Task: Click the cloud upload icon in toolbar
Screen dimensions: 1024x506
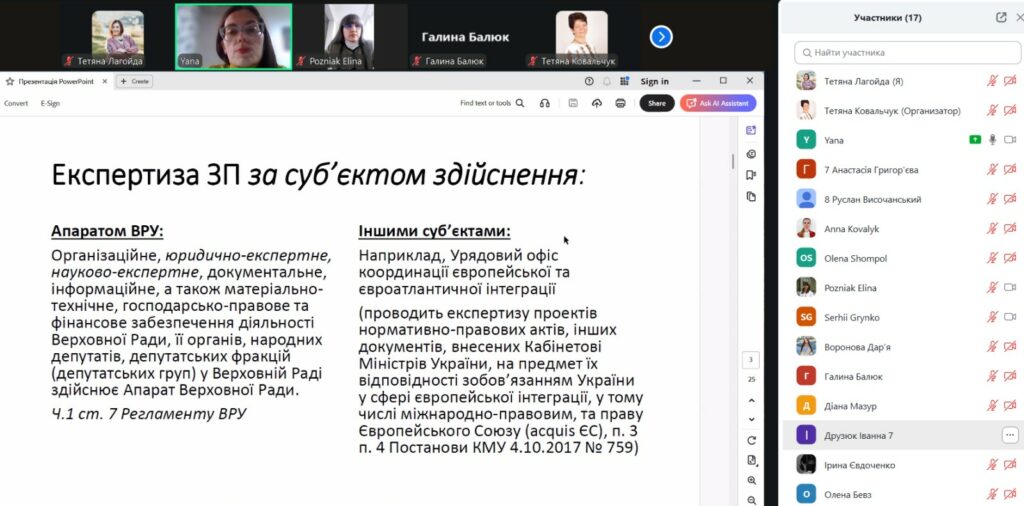Action: click(596, 103)
